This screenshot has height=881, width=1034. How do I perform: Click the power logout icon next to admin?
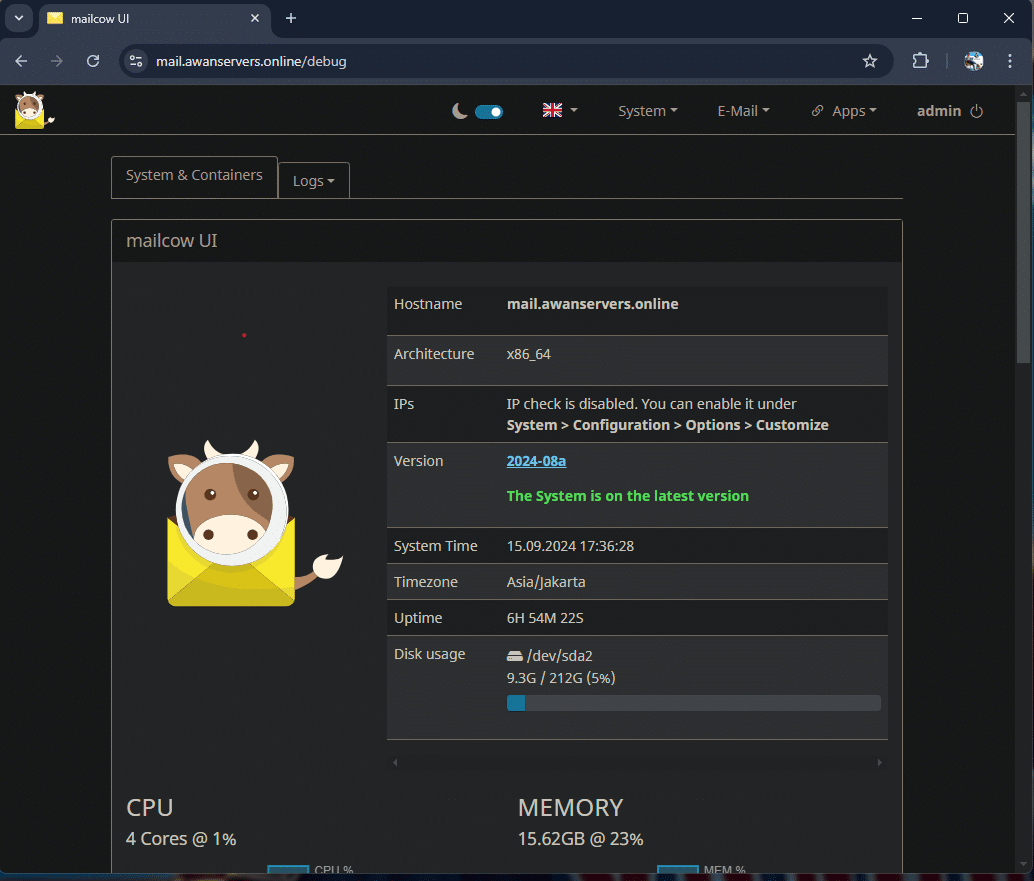(x=977, y=110)
